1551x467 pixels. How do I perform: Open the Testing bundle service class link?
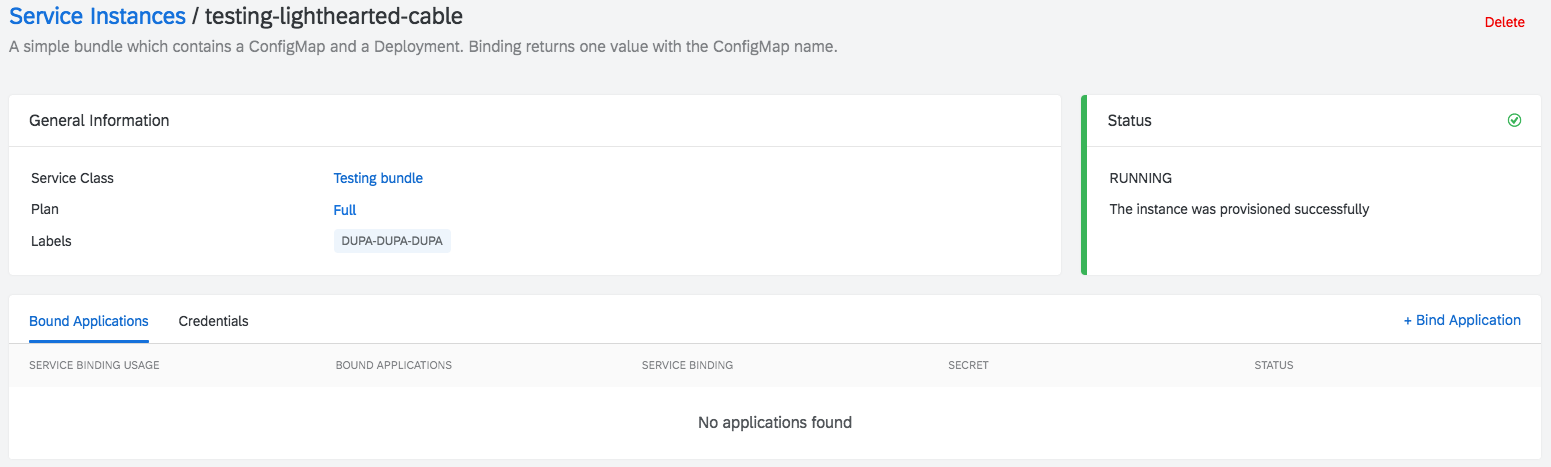378,178
